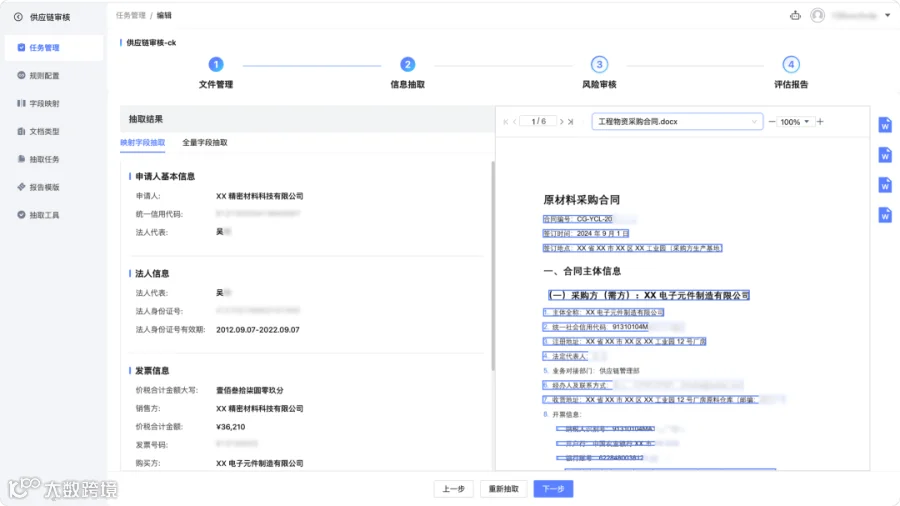
Task: Switch to the 映射字段抽取 tab
Action: 143,143
